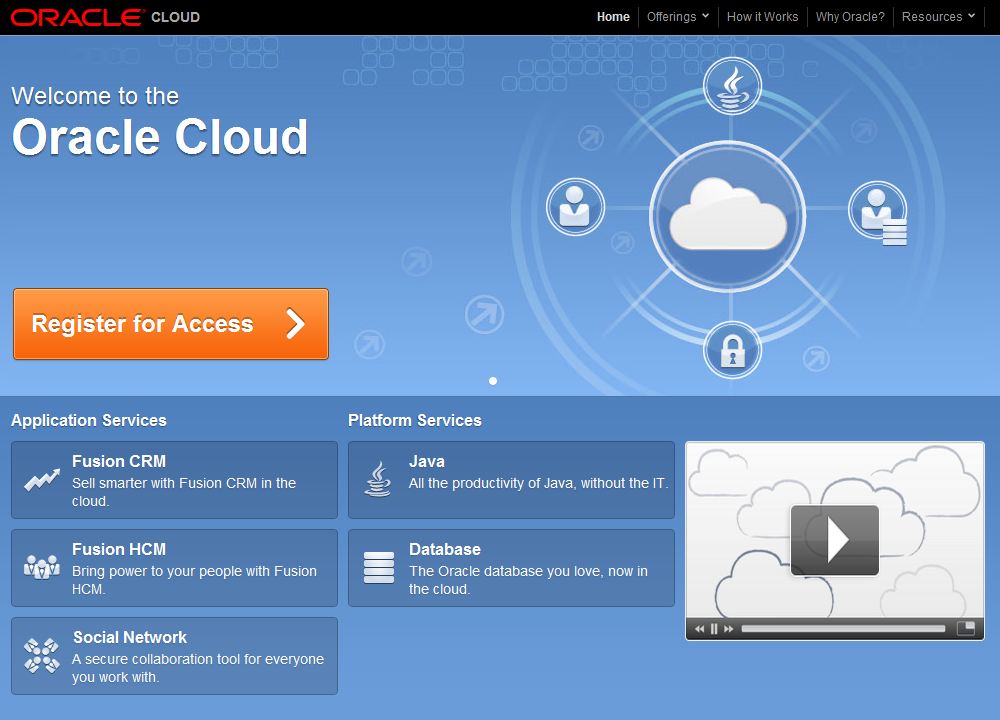
Task: Open the Fusion HCM link
Action: (x=119, y=549)
